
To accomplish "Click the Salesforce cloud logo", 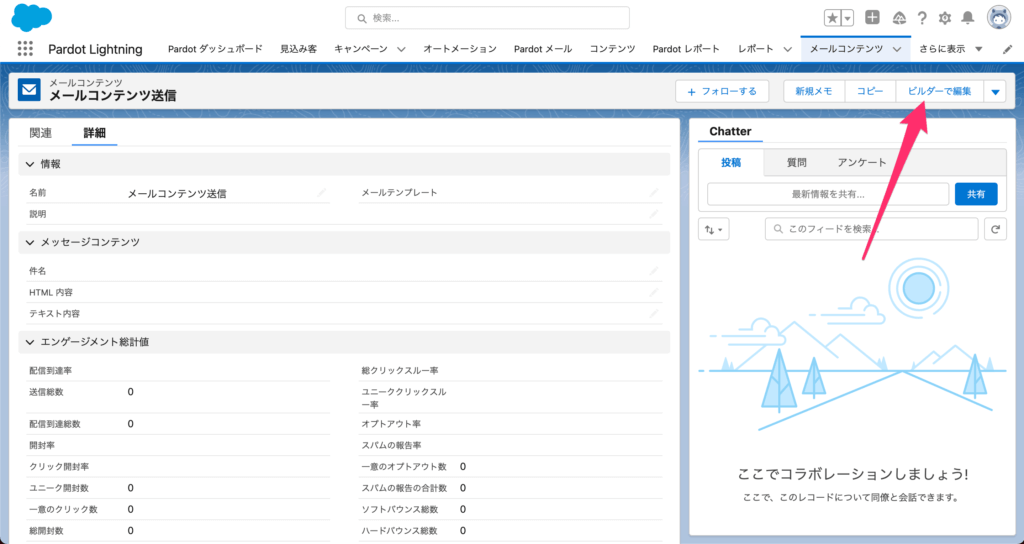I will click(31, 16).
